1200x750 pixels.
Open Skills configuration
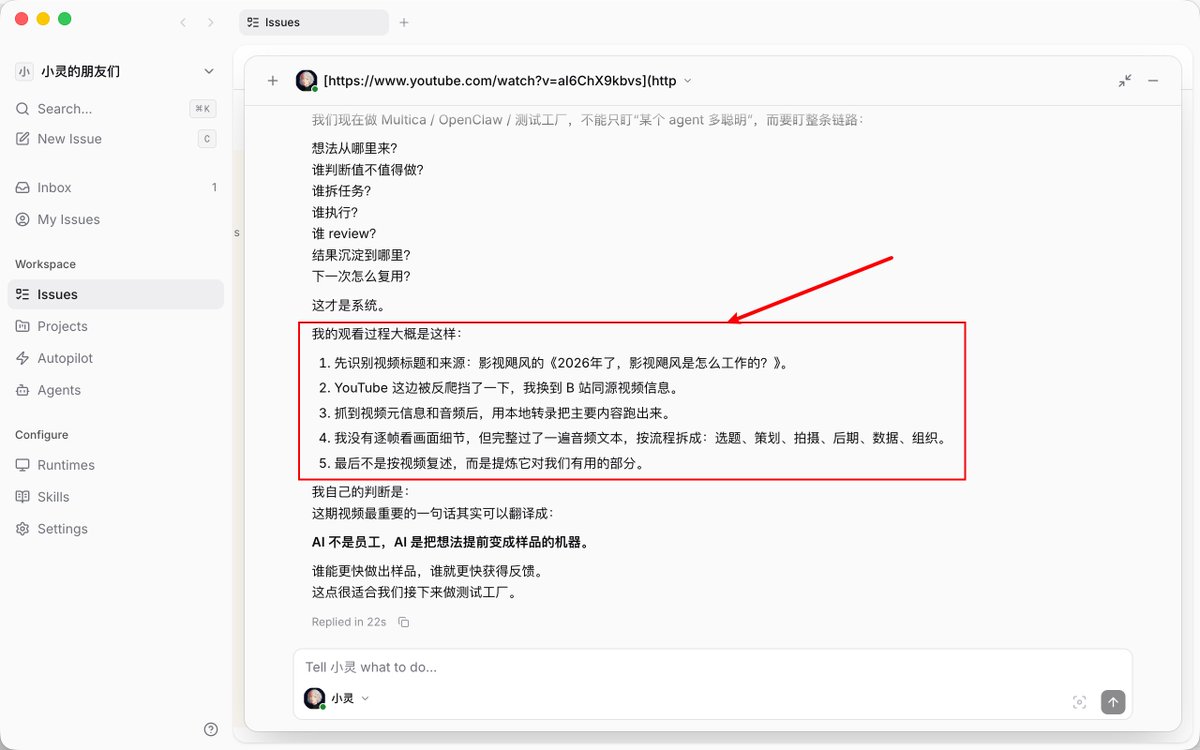pyautogui.click(x=115, y=497)
